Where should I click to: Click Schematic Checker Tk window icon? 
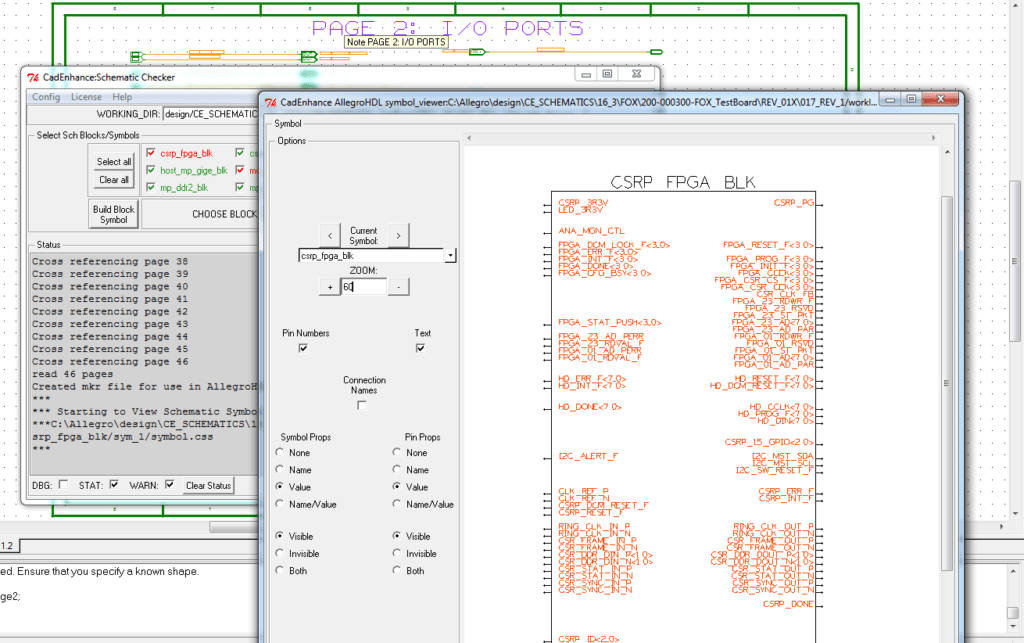(x=33, y=77)
